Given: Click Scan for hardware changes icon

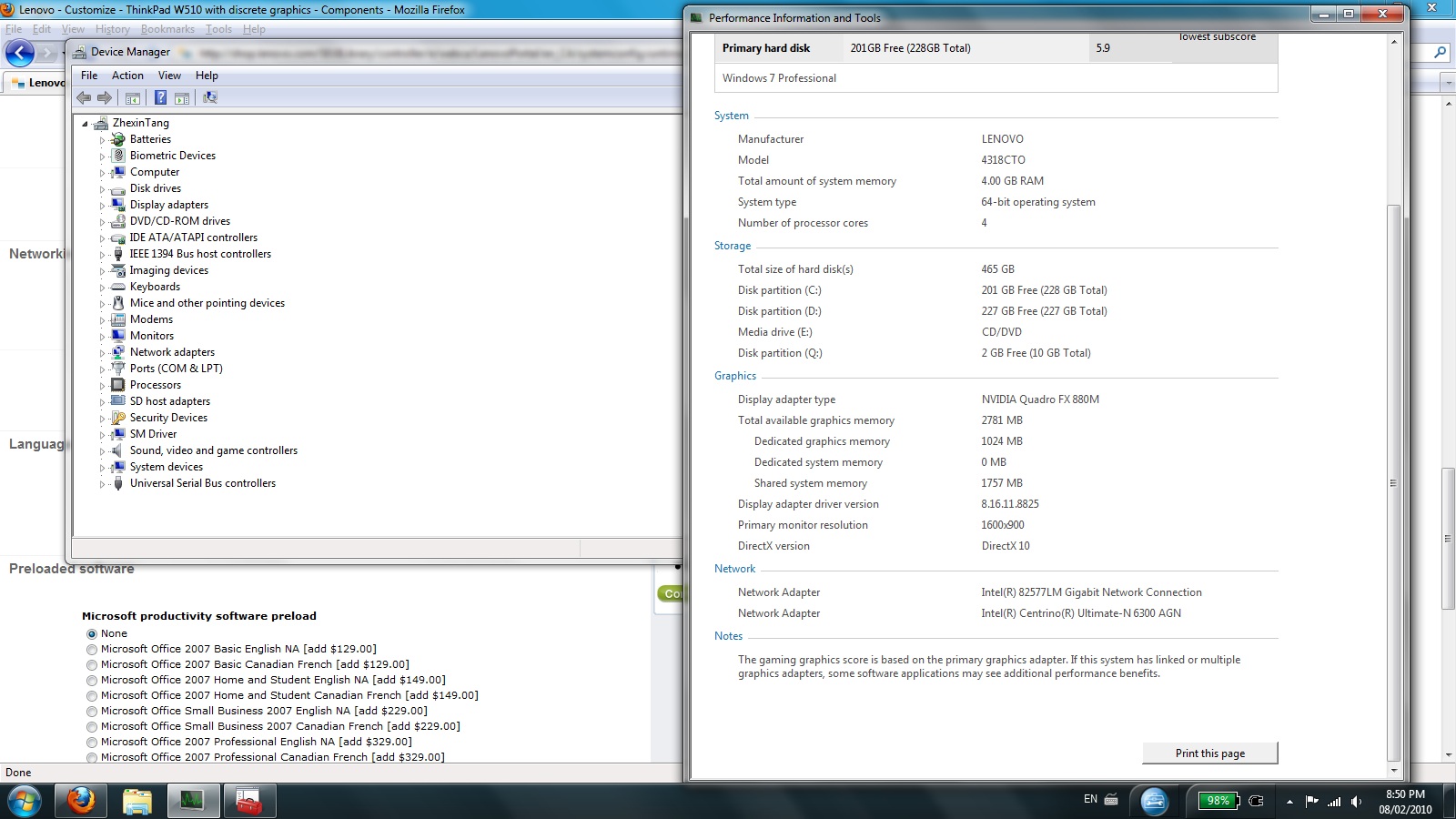Looking at the screenshot, I should [210, 97].
